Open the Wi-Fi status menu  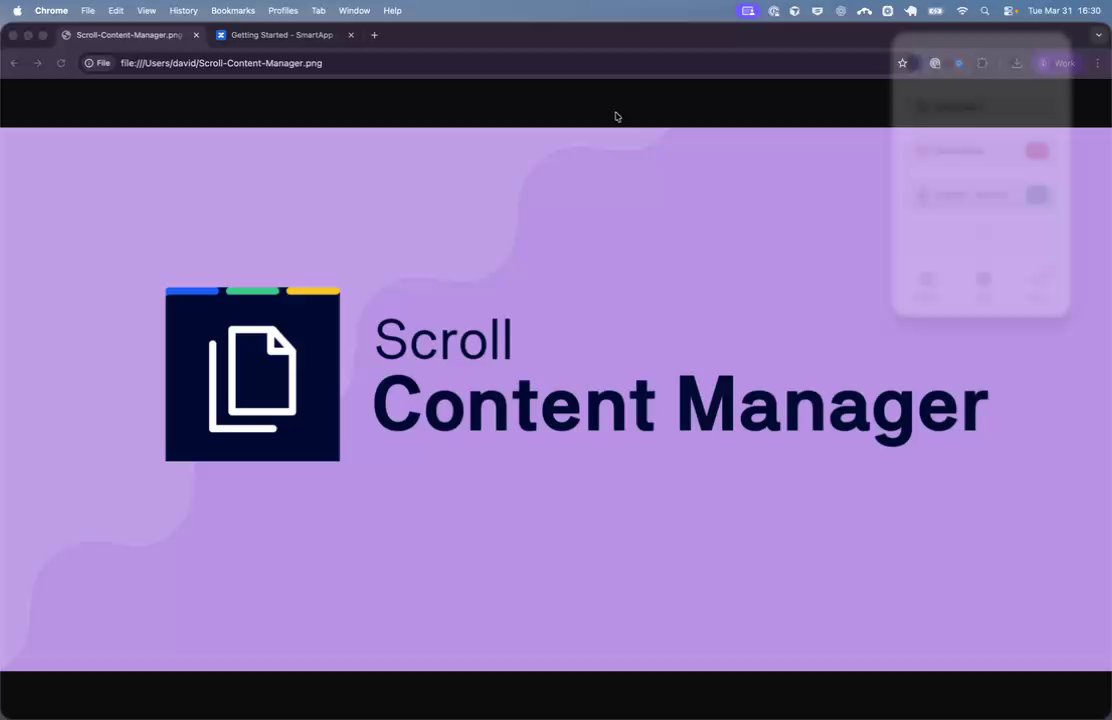click(962, 11)
